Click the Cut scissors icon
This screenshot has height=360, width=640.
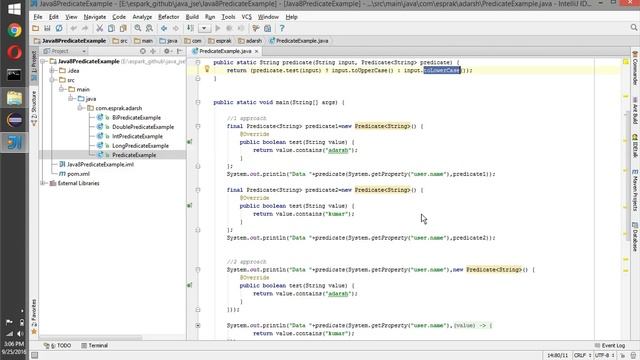click(99, 28)
